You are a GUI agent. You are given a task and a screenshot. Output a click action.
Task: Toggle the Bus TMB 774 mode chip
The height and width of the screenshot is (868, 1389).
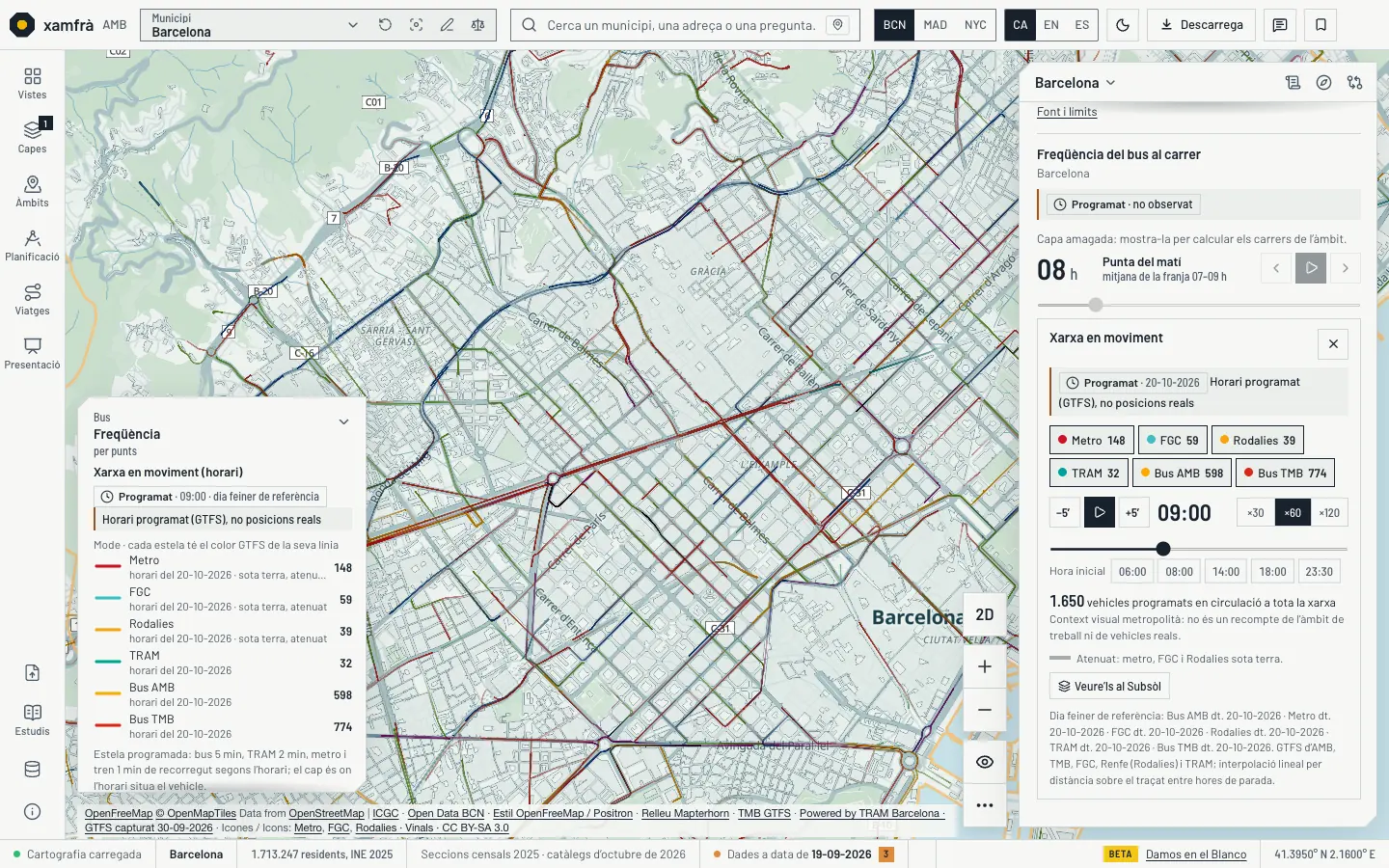tap(1285, 474)
